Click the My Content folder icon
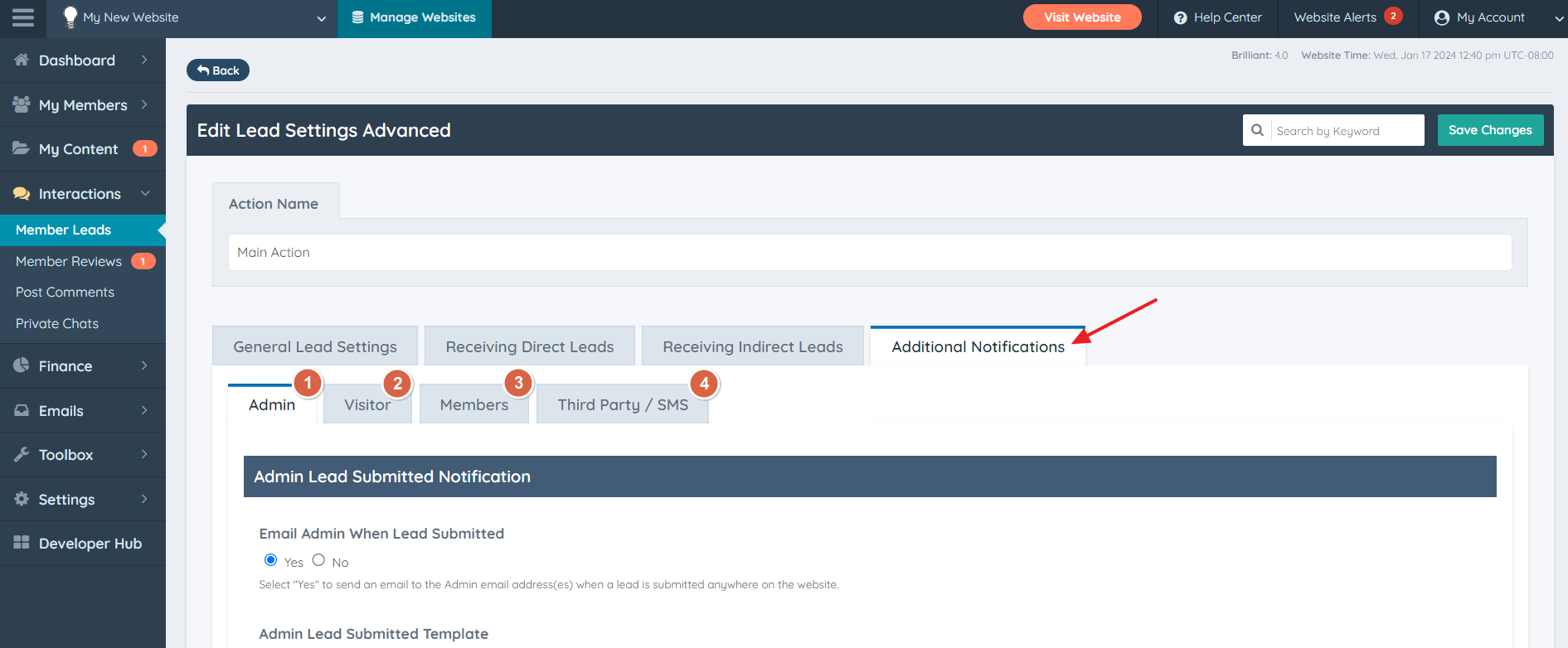1568x648 pixels. 22,148
